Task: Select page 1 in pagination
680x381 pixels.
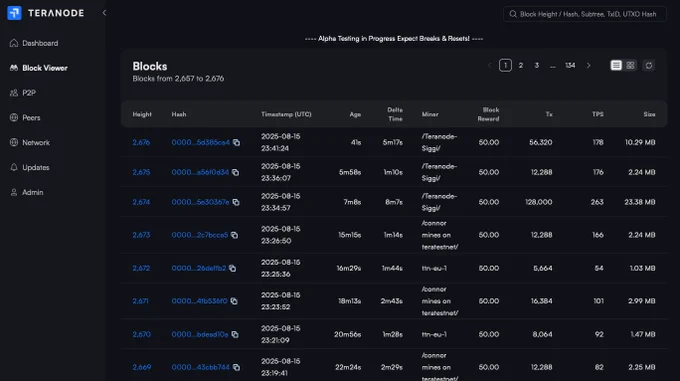Action: (505, 65)
